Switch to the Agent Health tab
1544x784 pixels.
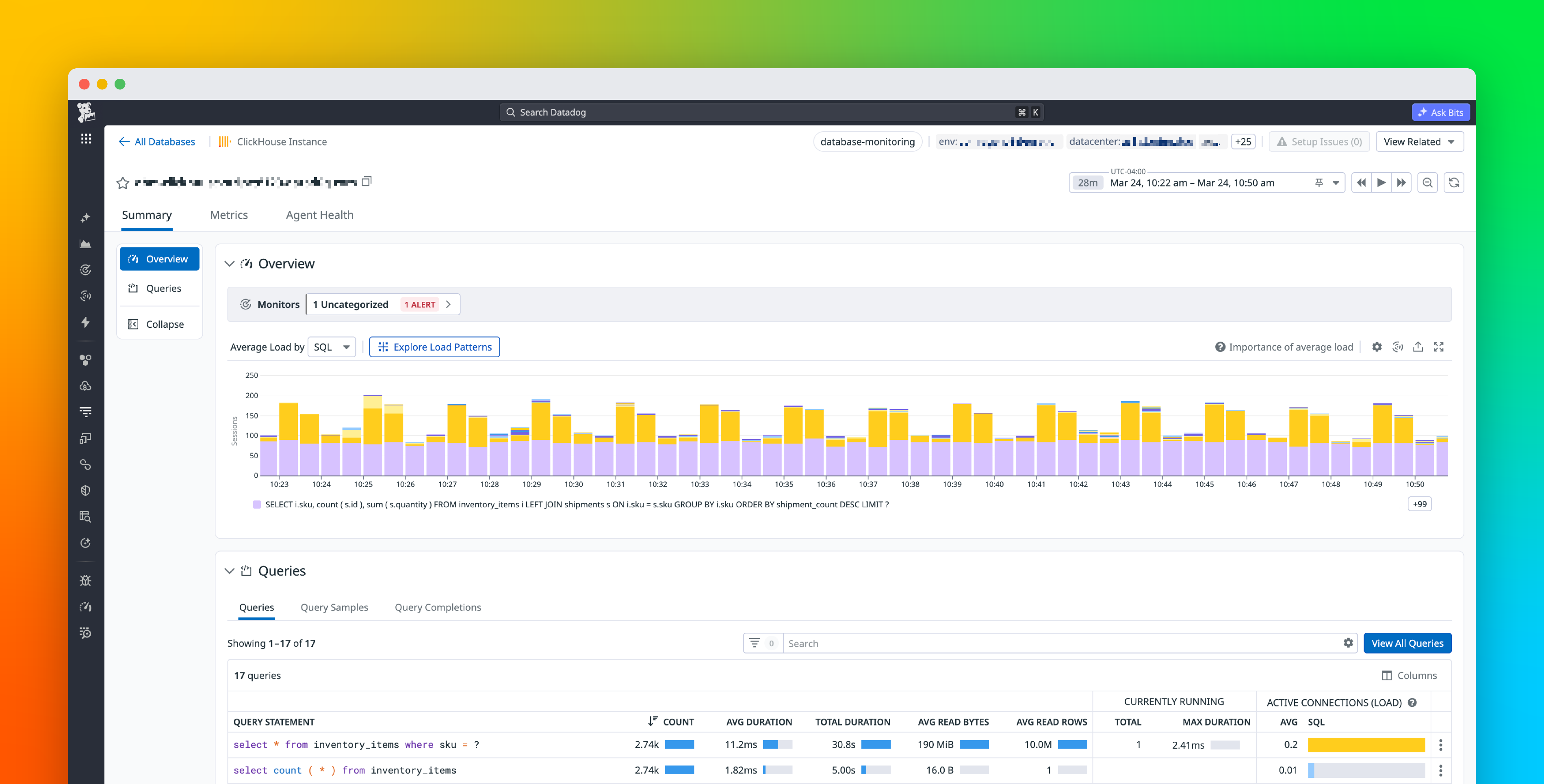(319, 214)
